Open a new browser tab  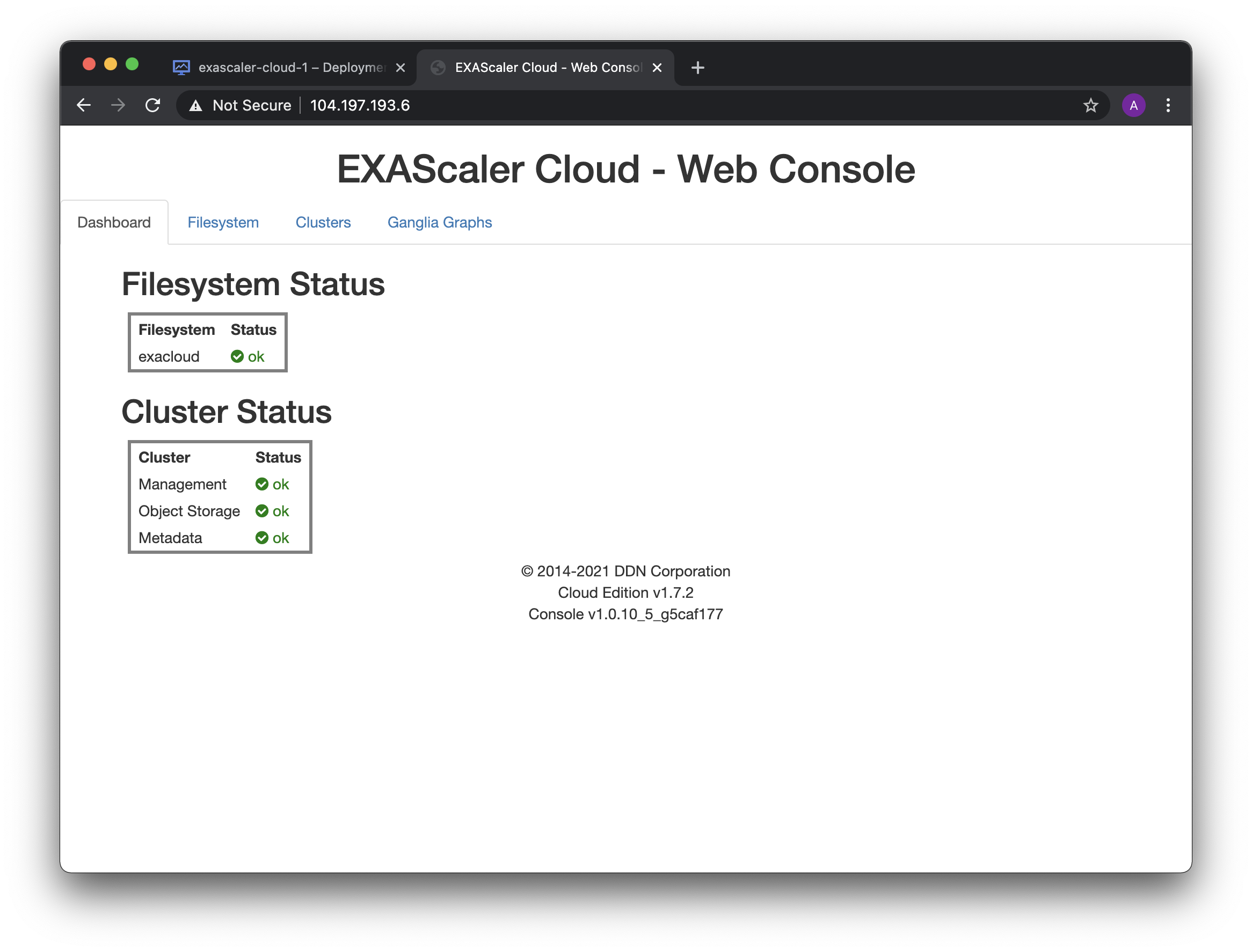tap(698, 68)
